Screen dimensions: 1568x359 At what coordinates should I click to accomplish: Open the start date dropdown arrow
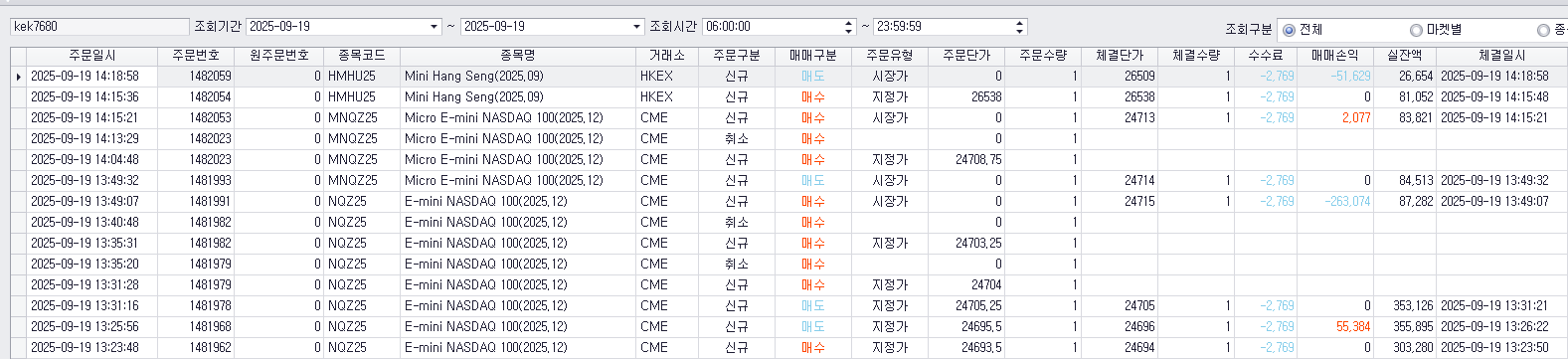click(435, 27)
